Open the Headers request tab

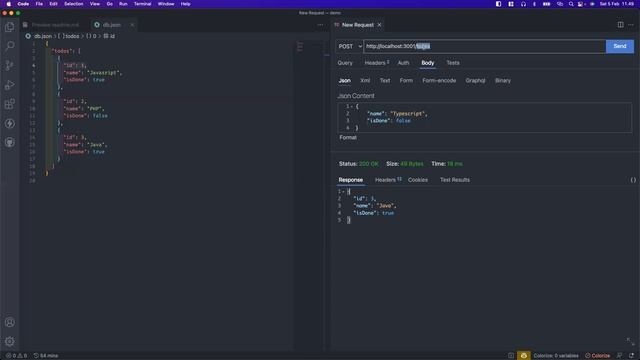click(x=376, y=63)
